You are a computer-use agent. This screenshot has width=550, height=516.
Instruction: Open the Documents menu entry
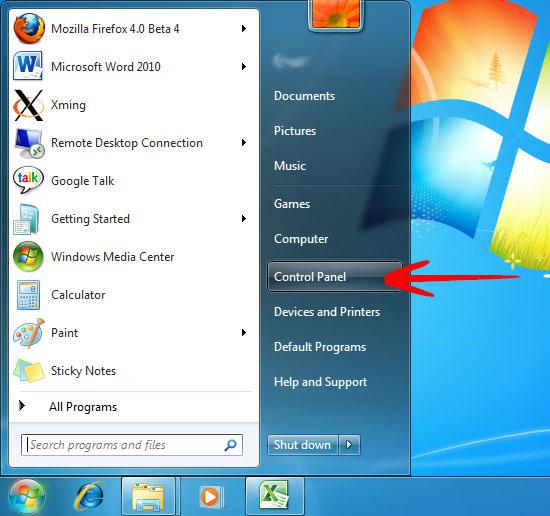304,96
